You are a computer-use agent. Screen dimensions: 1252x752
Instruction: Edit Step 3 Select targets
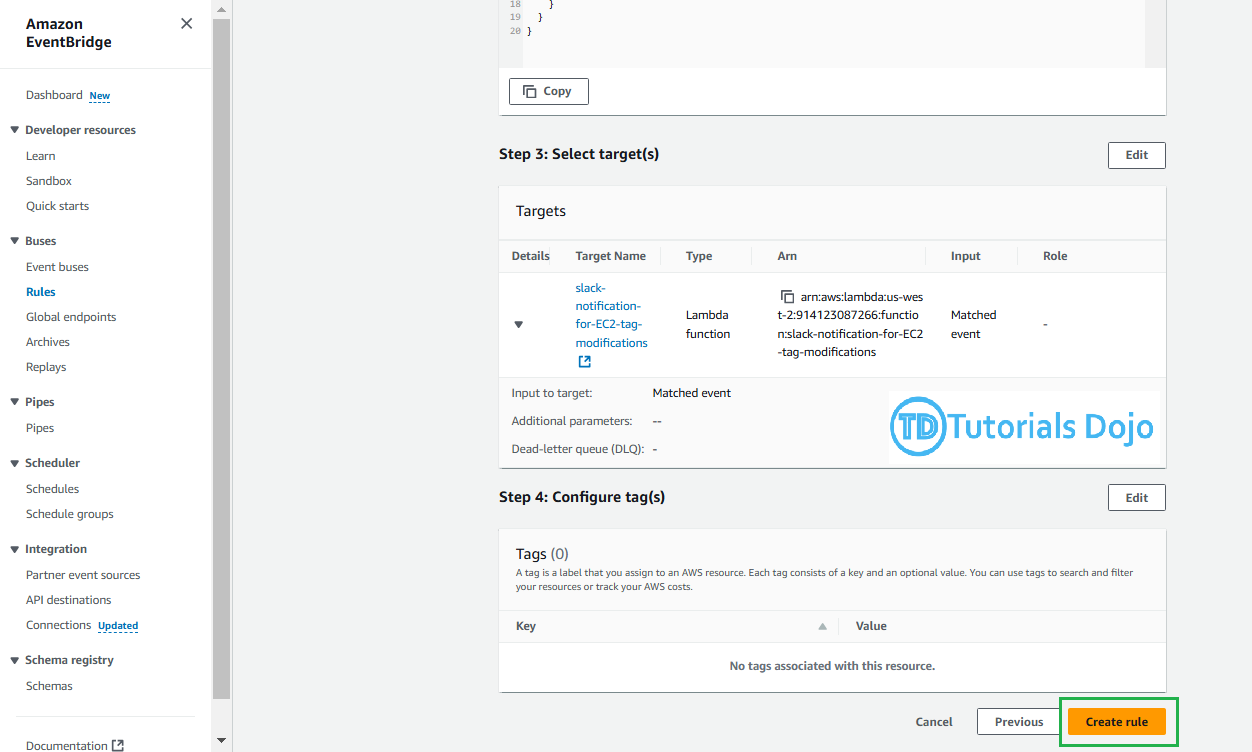1137,155
